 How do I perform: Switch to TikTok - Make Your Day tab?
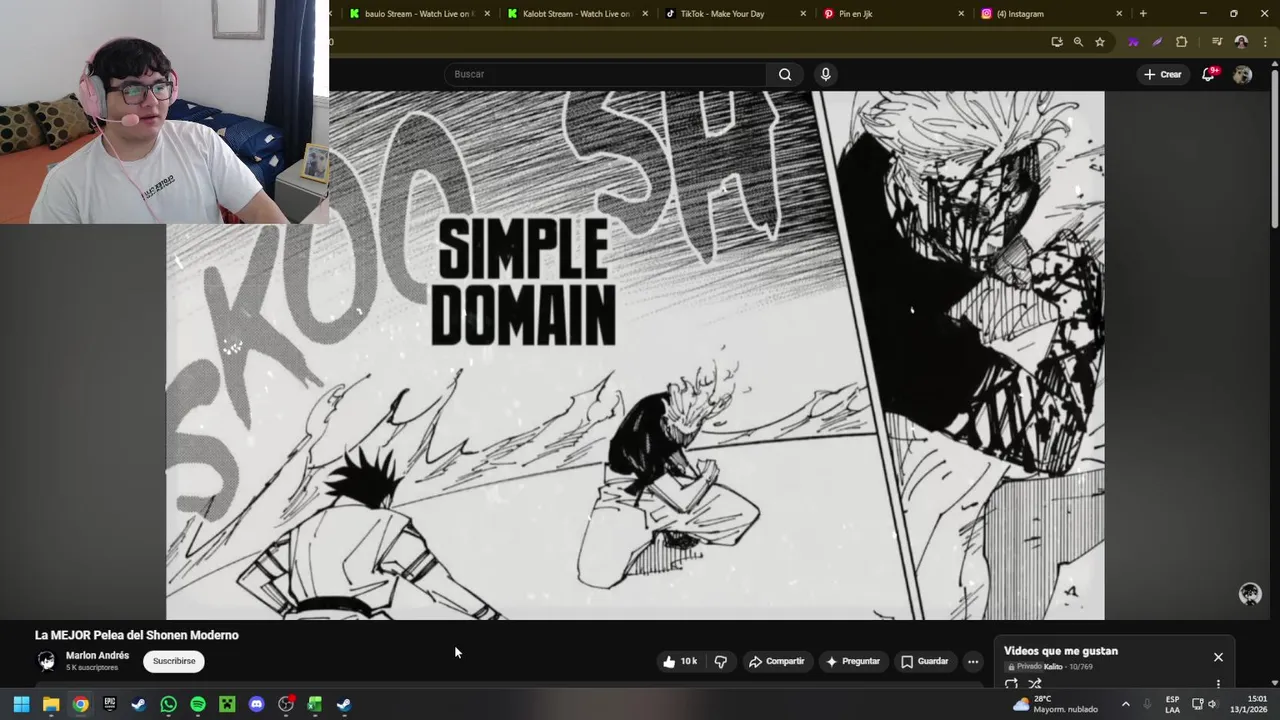click(734, 14)
